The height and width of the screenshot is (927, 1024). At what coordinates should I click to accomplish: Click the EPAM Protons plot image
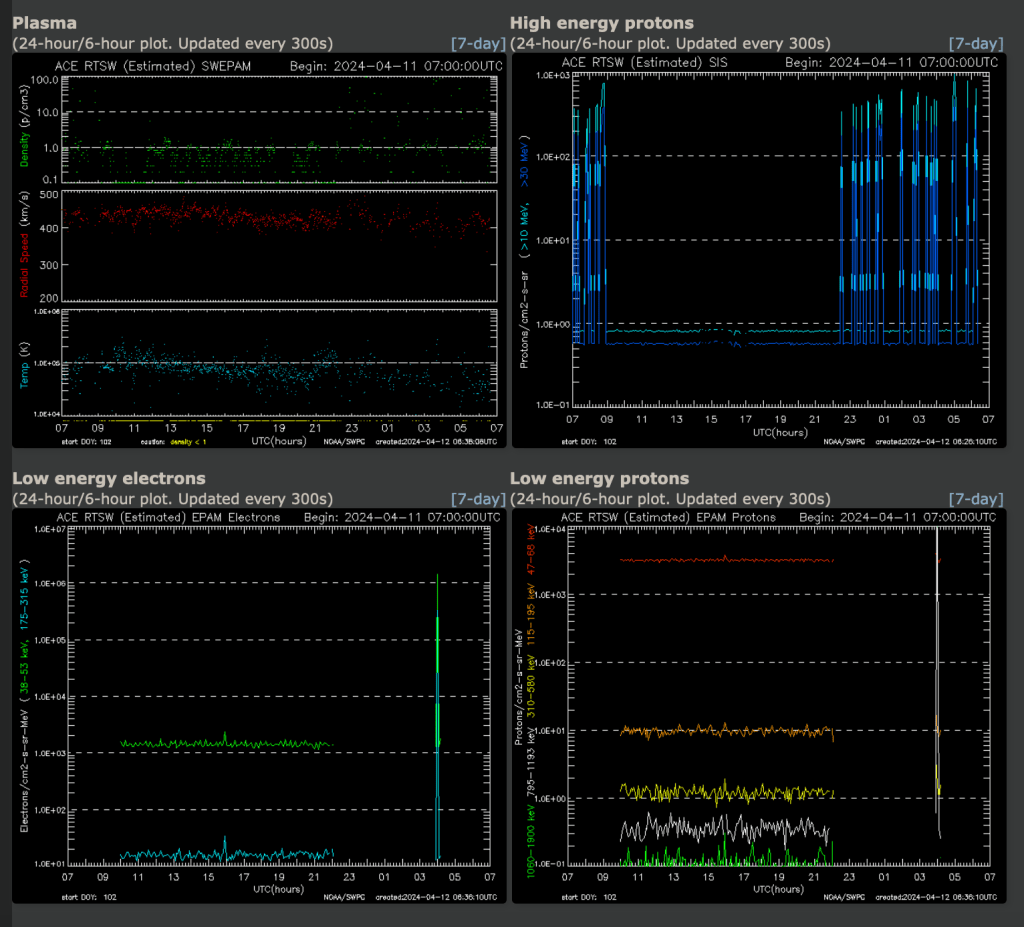tap(759, 706)
